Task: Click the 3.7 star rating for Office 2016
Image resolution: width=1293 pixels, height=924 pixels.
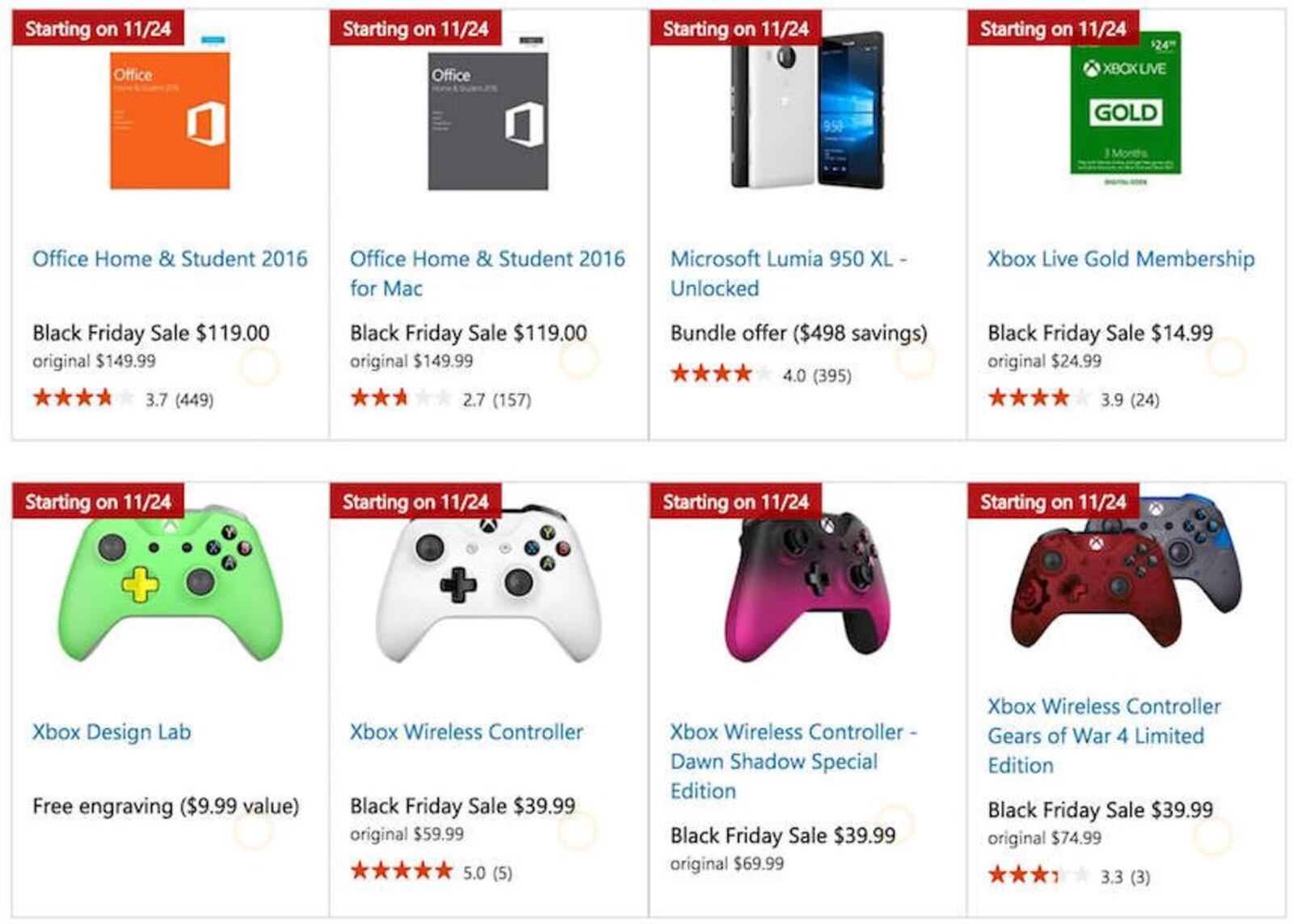Action: [x=123, y=398]
